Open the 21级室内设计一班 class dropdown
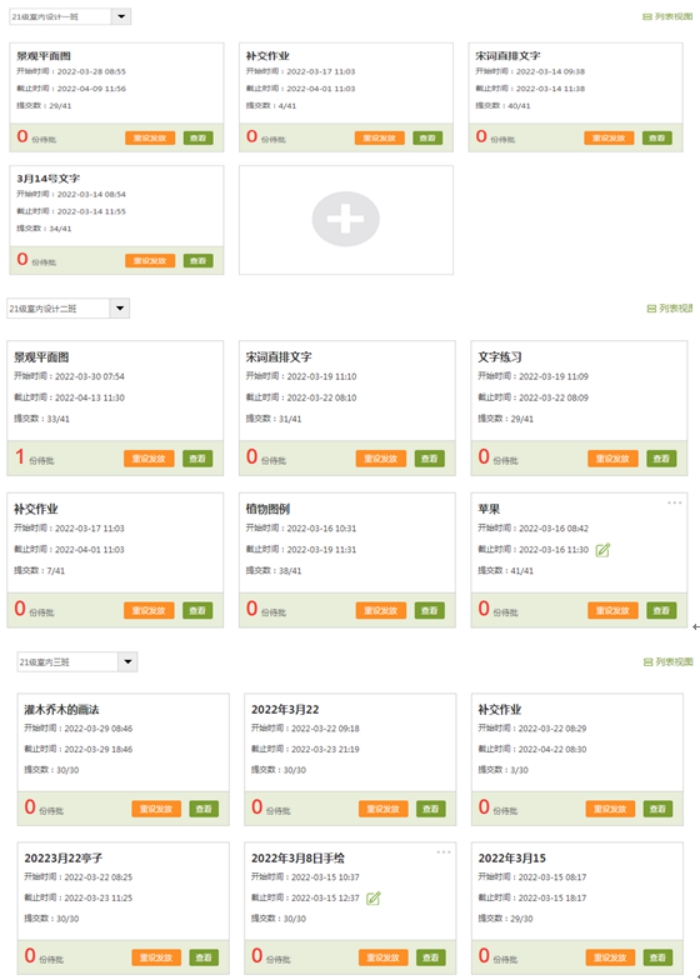 point(120,17)
